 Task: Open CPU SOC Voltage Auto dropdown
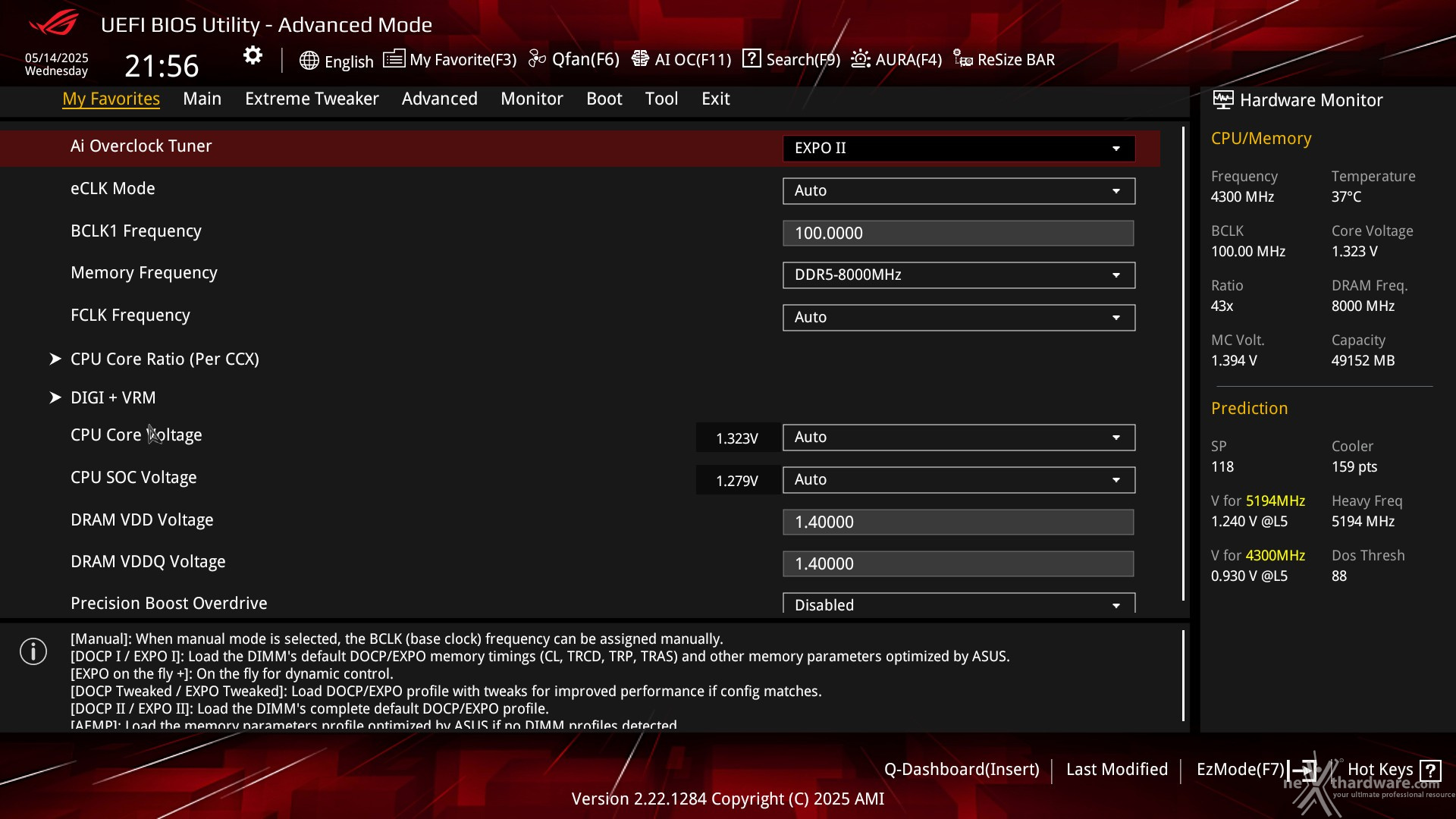click(x=959, y=480)
